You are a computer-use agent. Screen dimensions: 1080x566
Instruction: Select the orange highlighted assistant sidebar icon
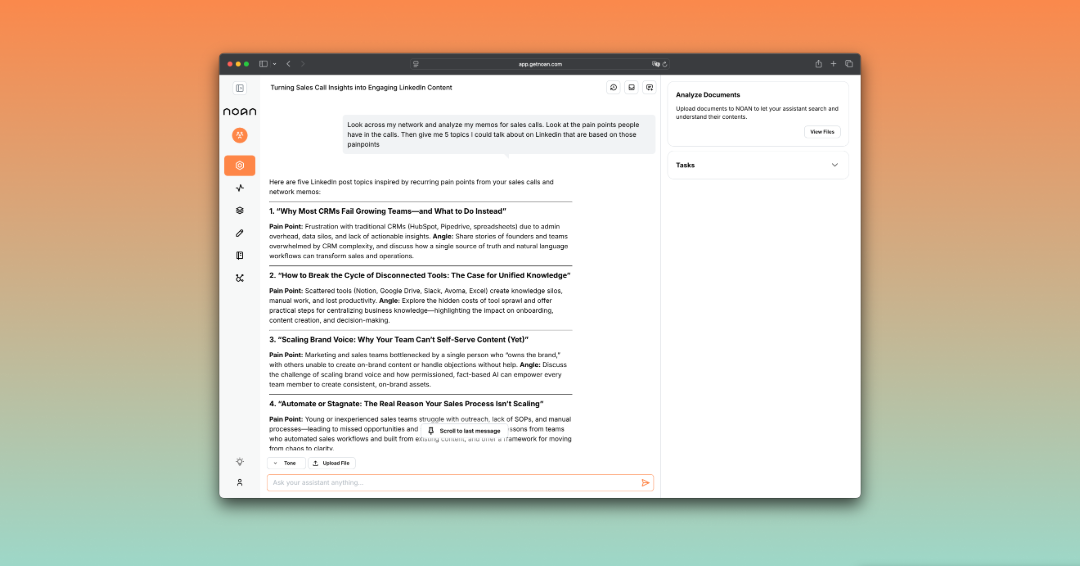(x=239, y=165)
